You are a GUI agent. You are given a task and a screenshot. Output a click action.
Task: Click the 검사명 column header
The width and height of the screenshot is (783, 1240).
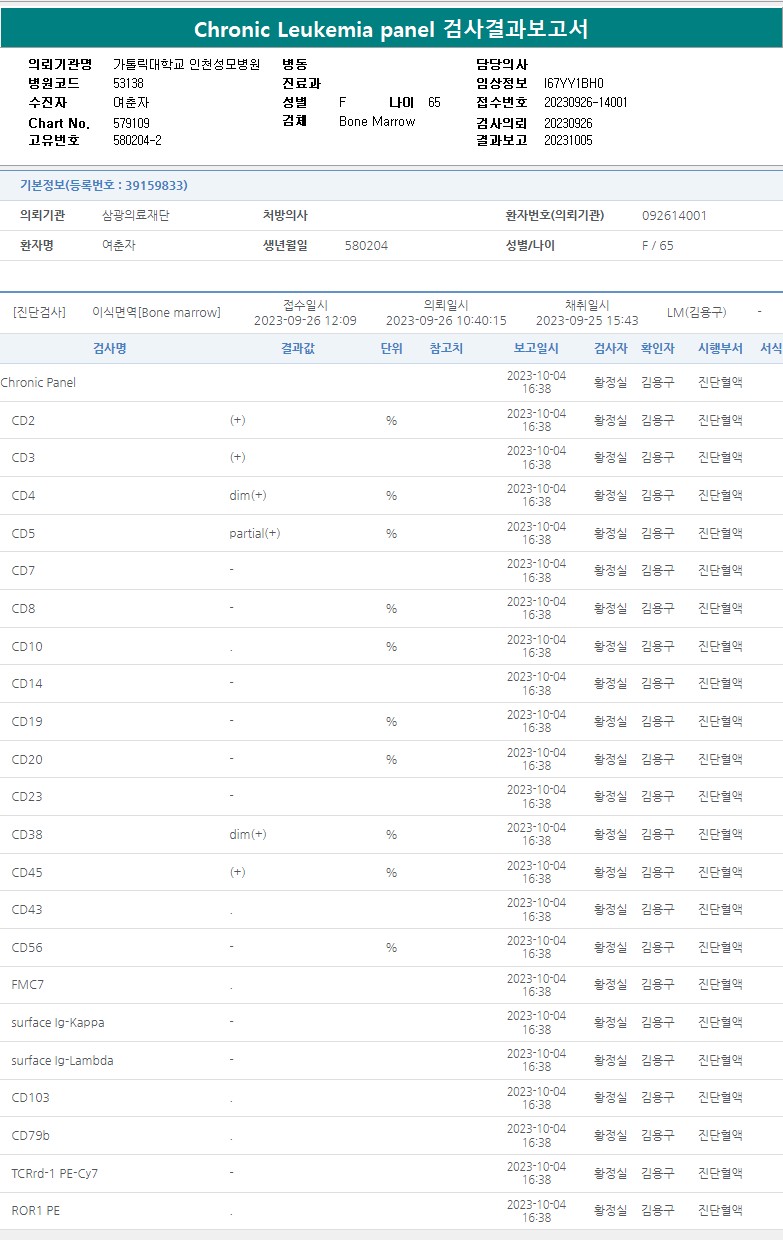pyautogui.click(x=109, y=348)
